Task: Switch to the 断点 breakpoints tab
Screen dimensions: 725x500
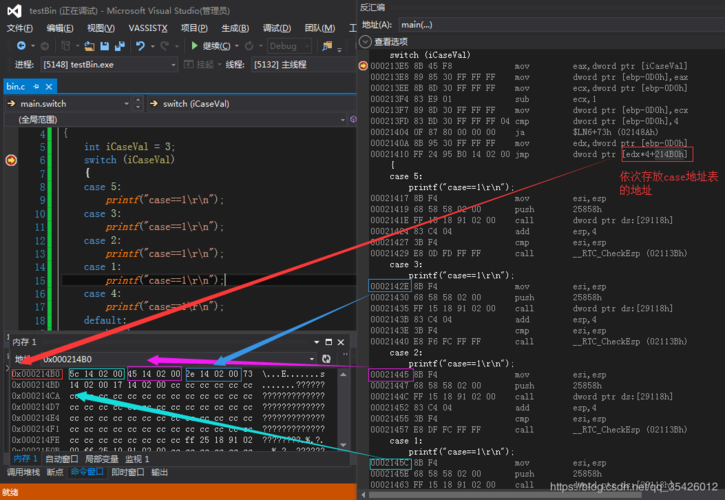Action: 55,472
